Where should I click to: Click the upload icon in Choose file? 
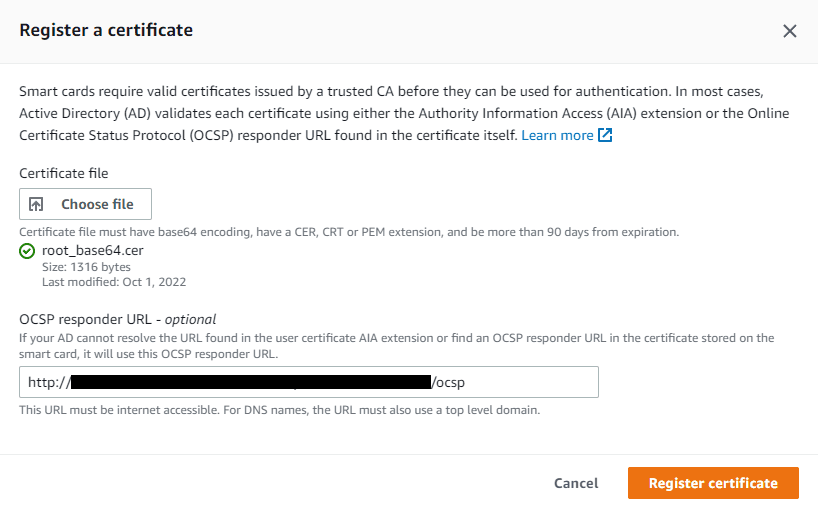[x=36, y=204]
